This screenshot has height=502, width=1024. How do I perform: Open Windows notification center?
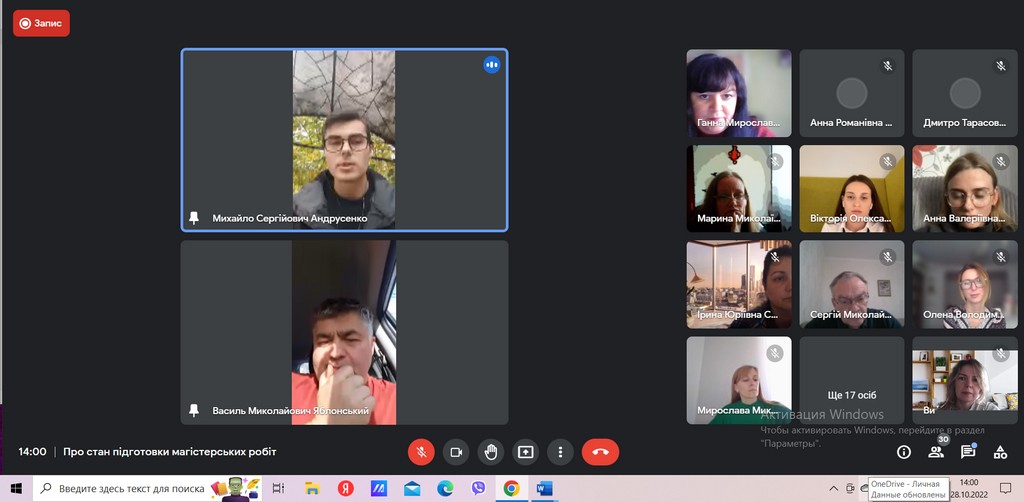(x=1005, y=488)
